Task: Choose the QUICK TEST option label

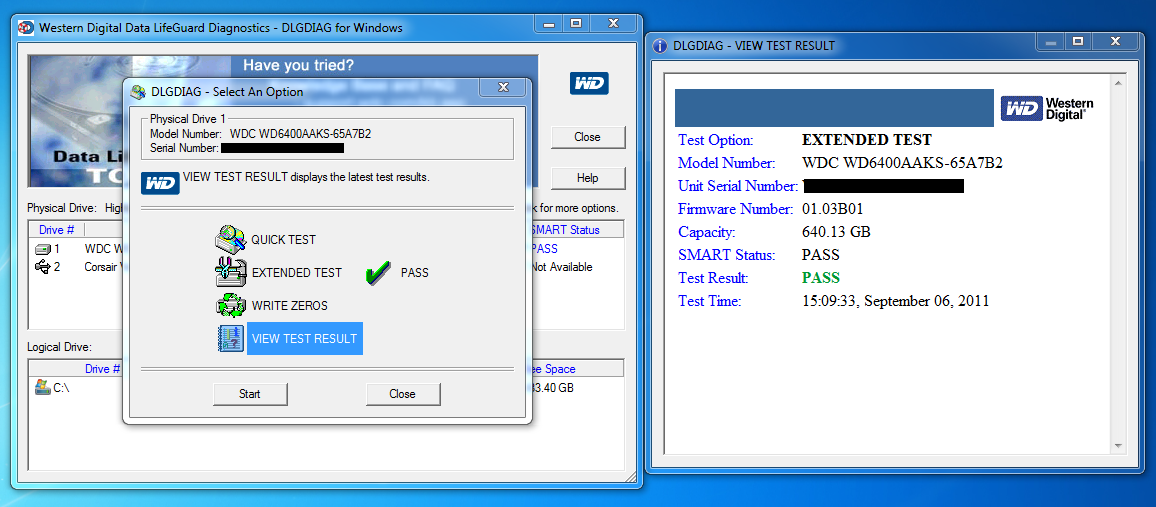Action: pyautogui.click(x=283, y=239)
